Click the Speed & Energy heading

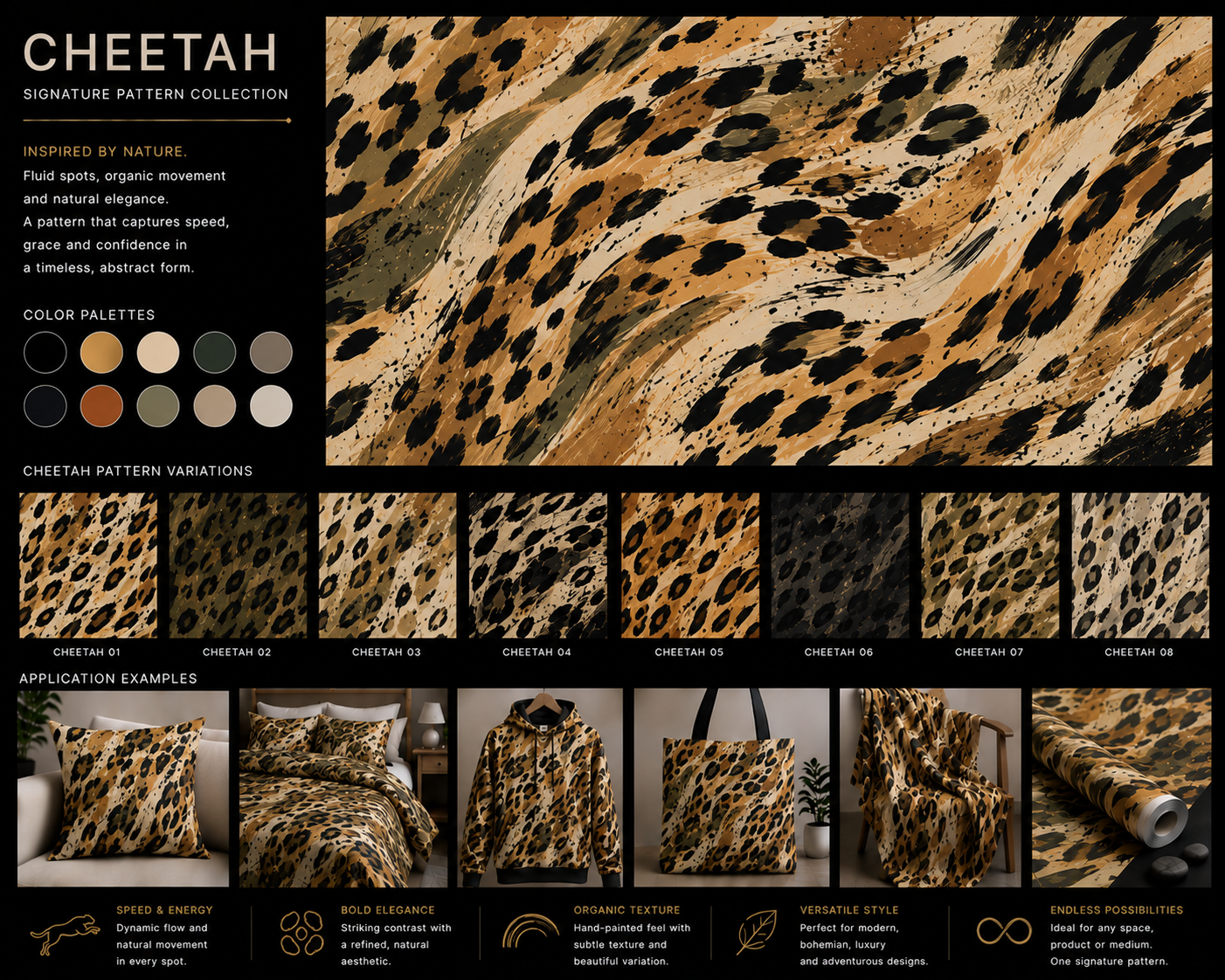(x=164, y=910)
